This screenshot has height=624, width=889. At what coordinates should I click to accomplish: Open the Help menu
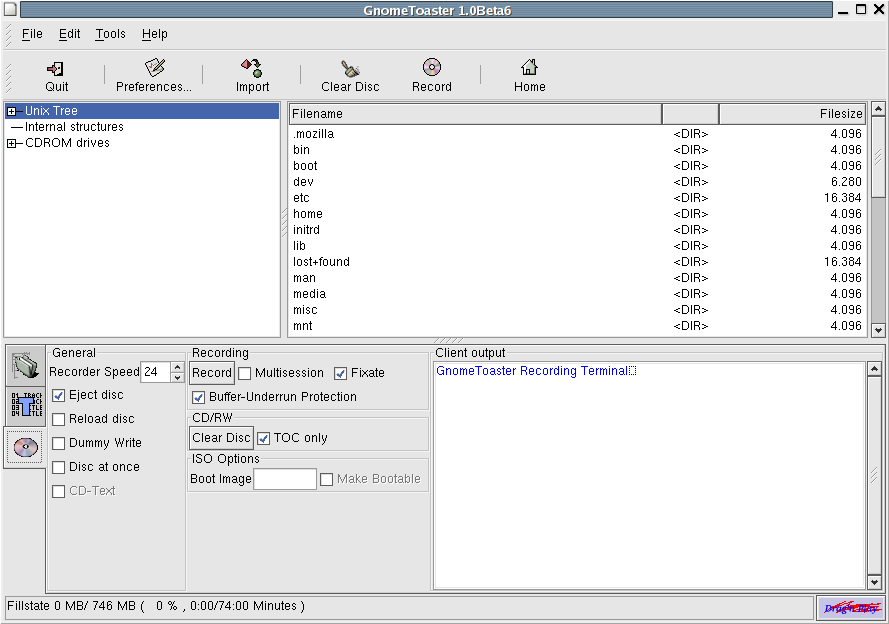[154, 34]
